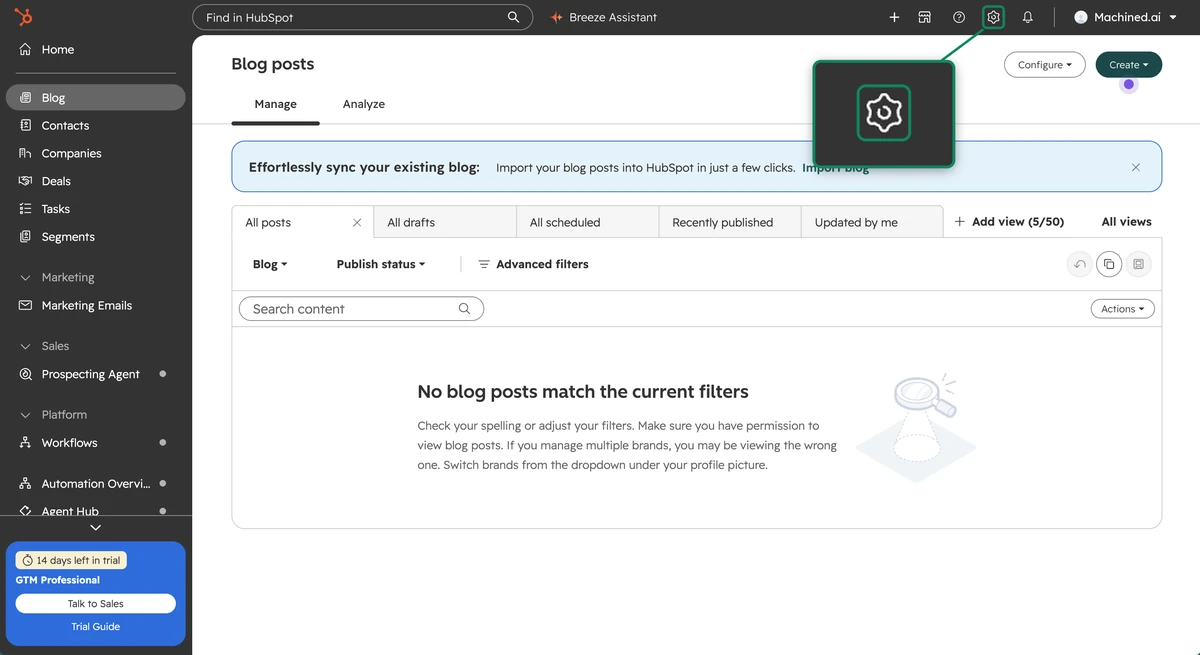The height and width of the screenshot is (655, 1200).
Task: Click the 14 days left in trial badge
Action: [71, 560]
